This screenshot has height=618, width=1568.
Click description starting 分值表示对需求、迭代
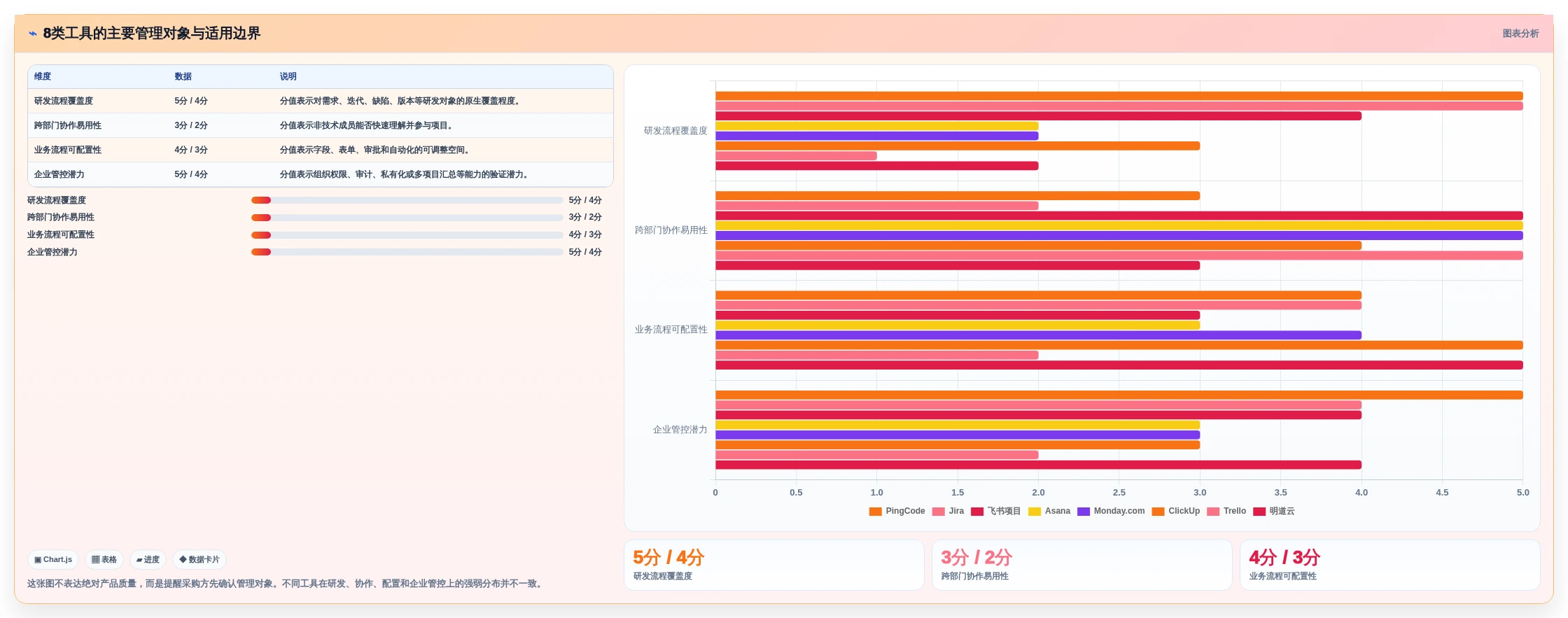click(401, 101)
